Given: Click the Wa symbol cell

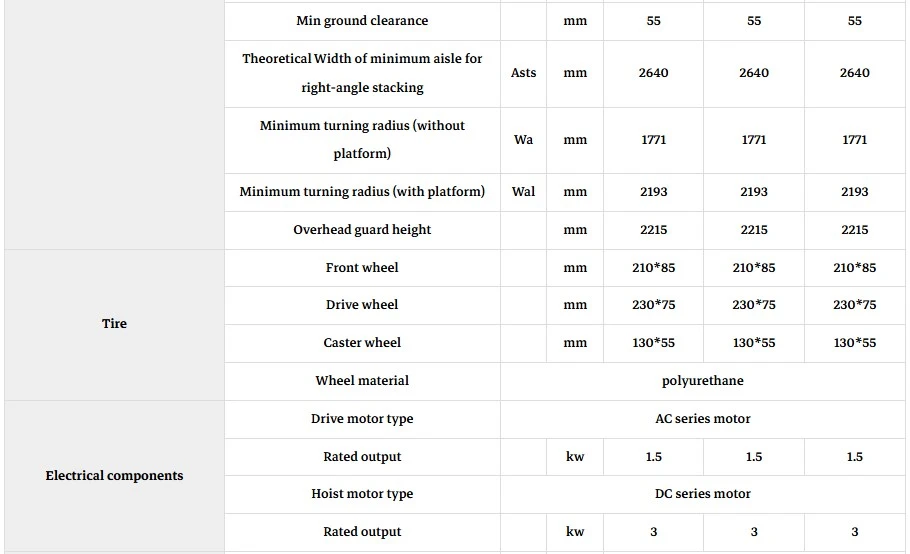Looking at the screenshot, I should pyautogui.click(x=523, y=140).
